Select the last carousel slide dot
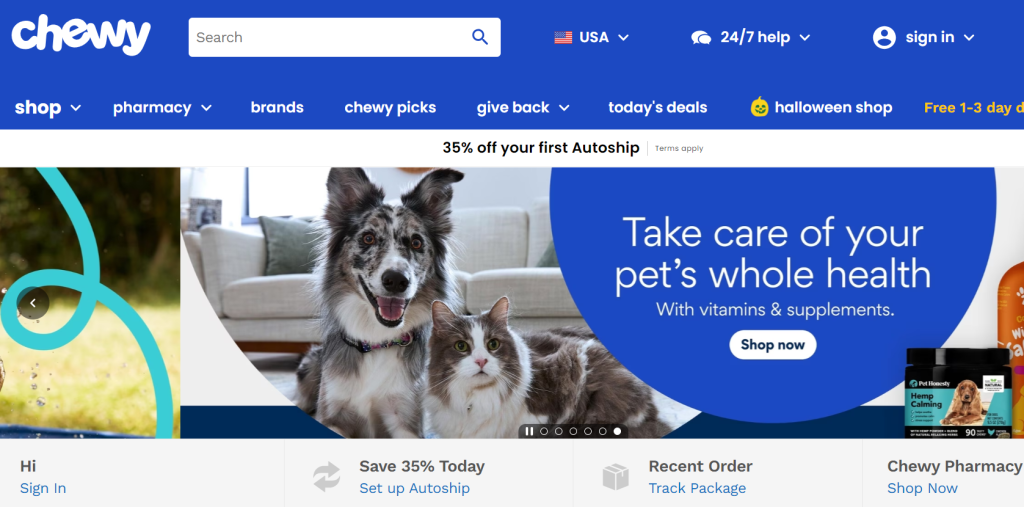The height and width of the screenshot is (507, 1024). 617,431
